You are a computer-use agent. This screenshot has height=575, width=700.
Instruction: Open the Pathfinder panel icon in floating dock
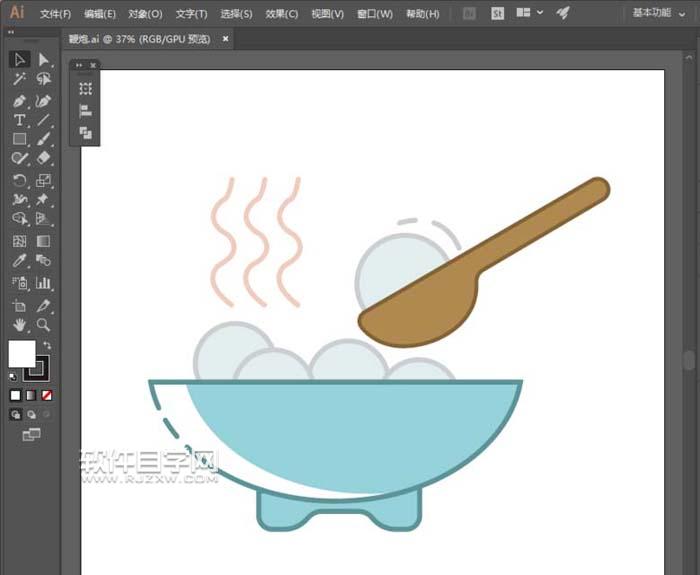pyautogui.click(x=85, y=133)
